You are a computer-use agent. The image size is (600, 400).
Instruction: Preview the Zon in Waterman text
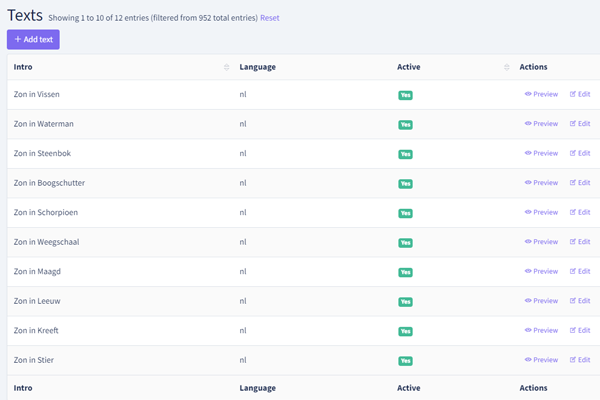541,124
